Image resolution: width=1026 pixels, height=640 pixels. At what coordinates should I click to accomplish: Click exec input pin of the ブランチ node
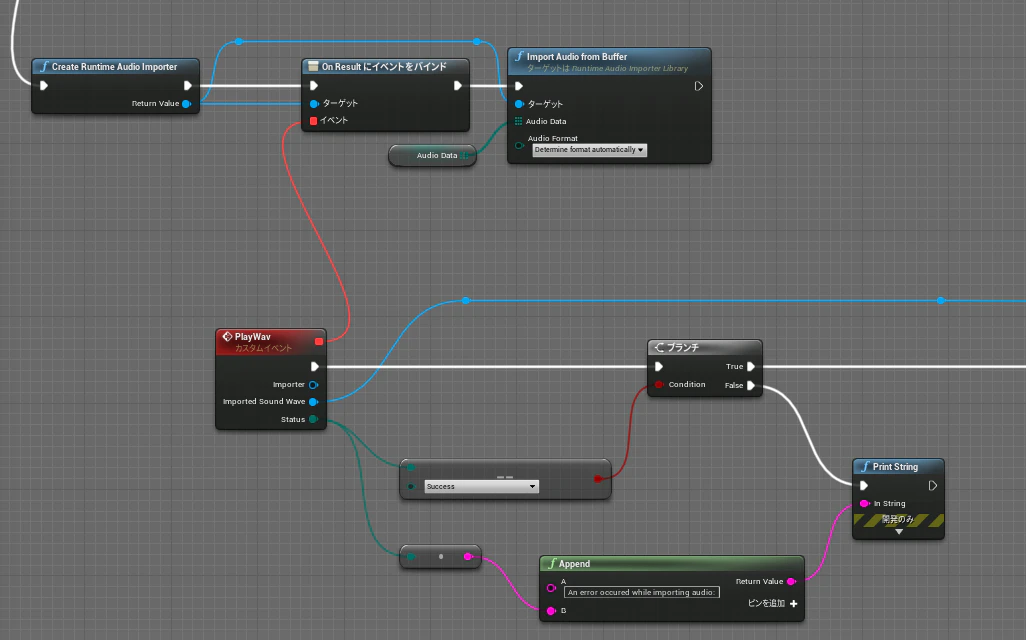pyautogui.click(x=659, y=366)
